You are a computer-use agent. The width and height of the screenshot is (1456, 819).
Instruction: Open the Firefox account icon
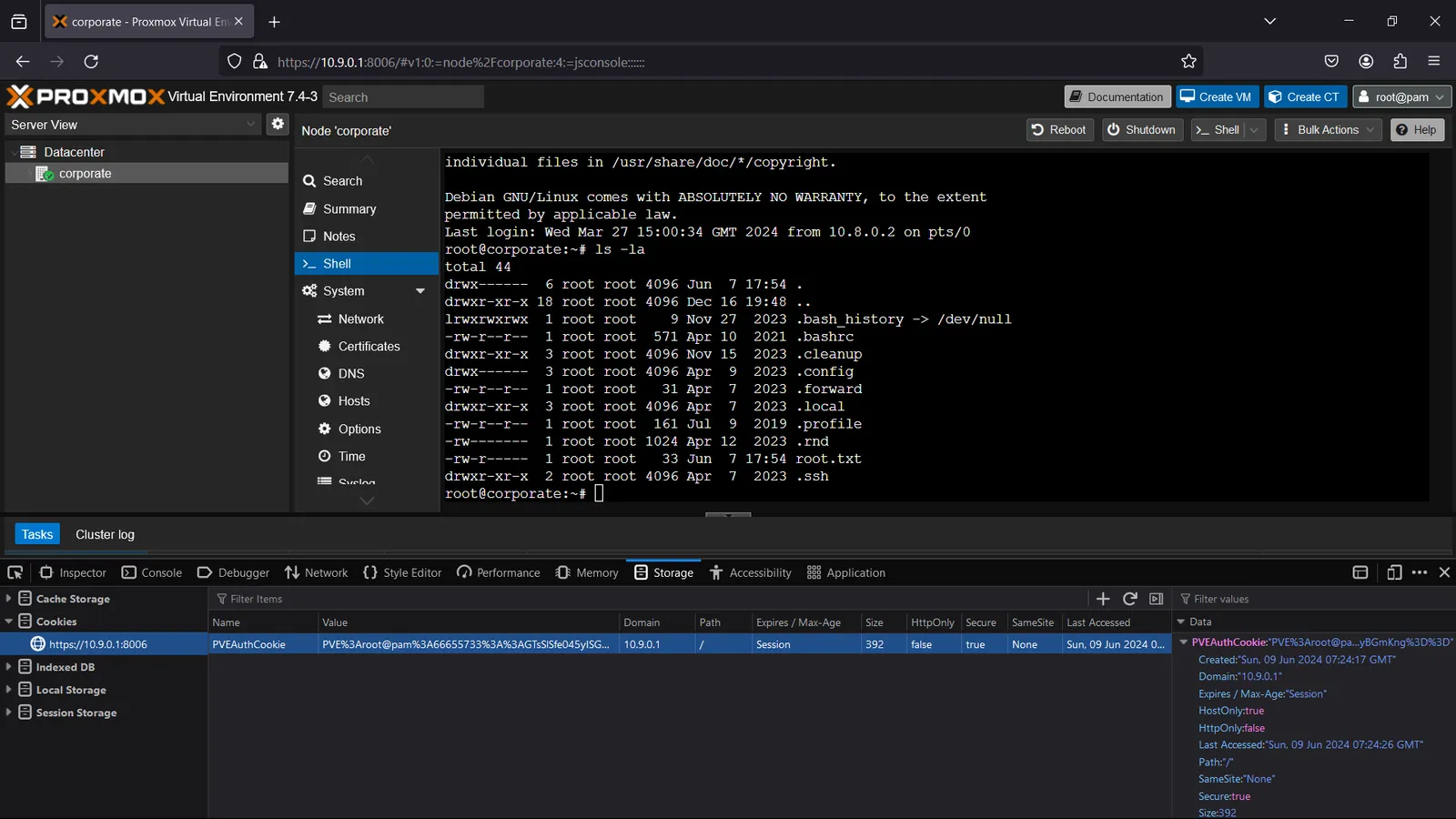(x=1366, y=61)
